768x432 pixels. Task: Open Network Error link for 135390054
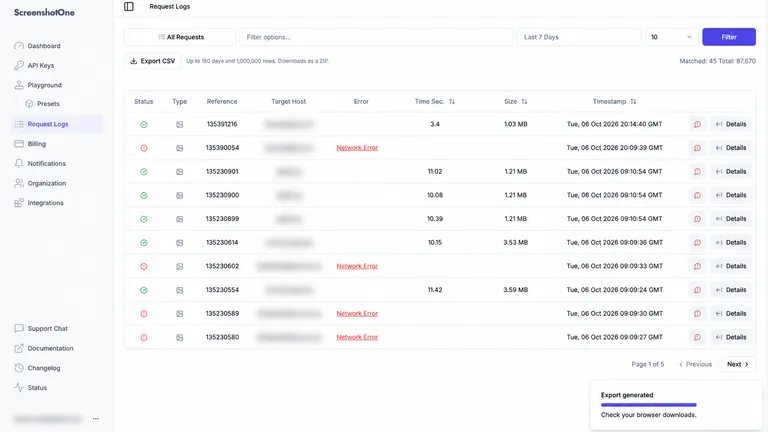pos(357,148)
